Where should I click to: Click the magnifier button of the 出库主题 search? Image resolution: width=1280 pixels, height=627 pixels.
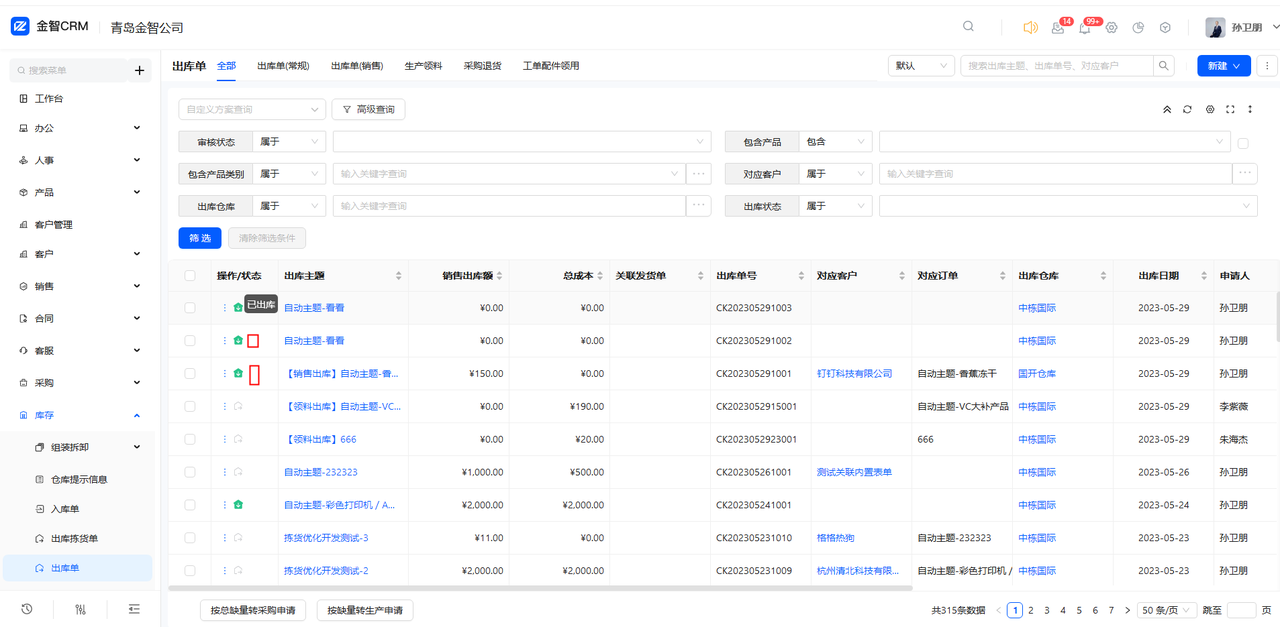(1163, 66)
